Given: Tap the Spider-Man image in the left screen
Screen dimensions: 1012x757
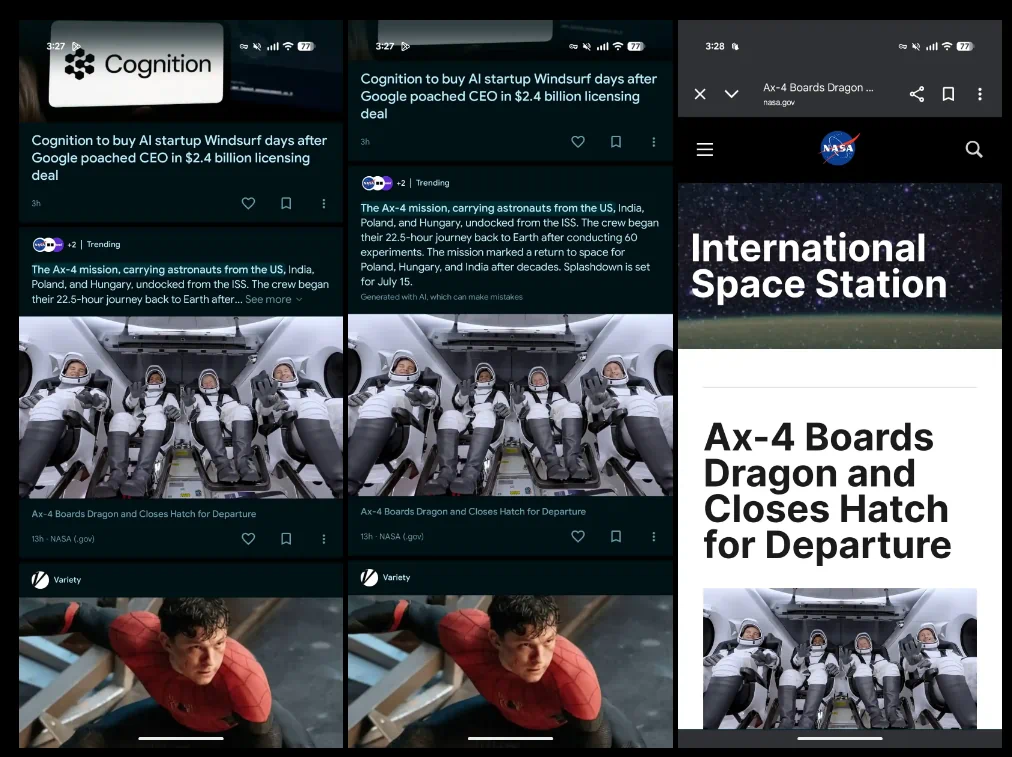Looking at the screenshot, I should coord(181,672).
